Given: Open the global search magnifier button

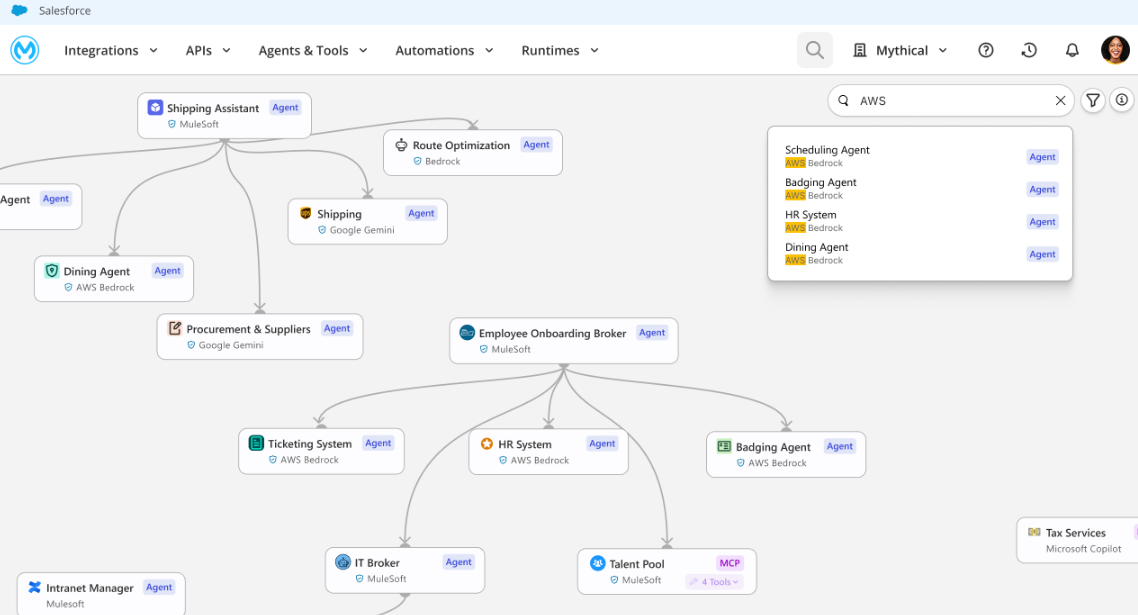Looking at the screenshot, I should pos(814,50).
